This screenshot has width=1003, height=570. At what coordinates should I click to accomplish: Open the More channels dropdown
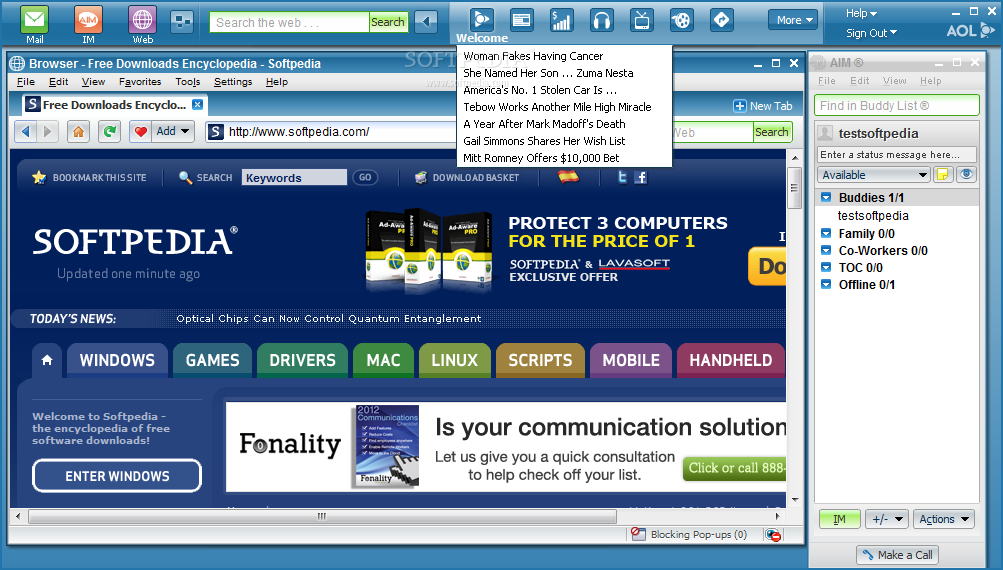[793, 20]
